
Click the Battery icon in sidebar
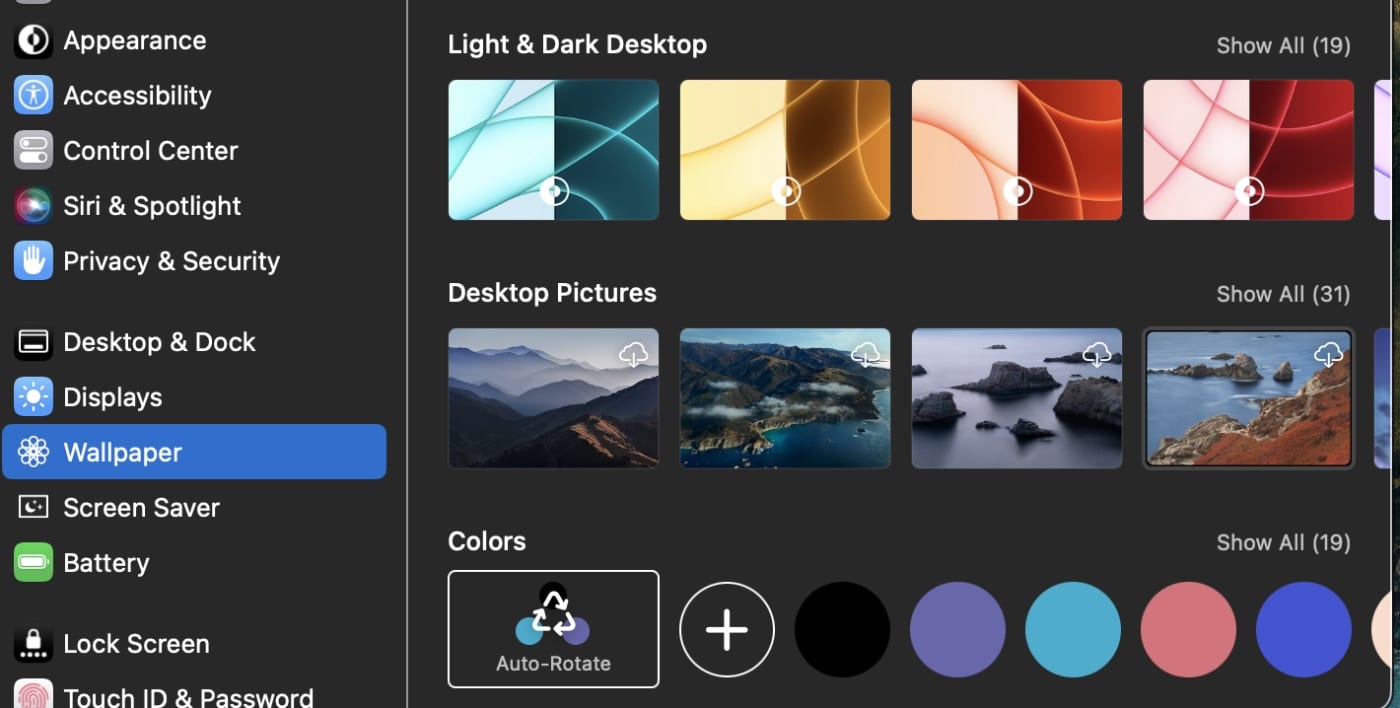[x=33, y=563]
